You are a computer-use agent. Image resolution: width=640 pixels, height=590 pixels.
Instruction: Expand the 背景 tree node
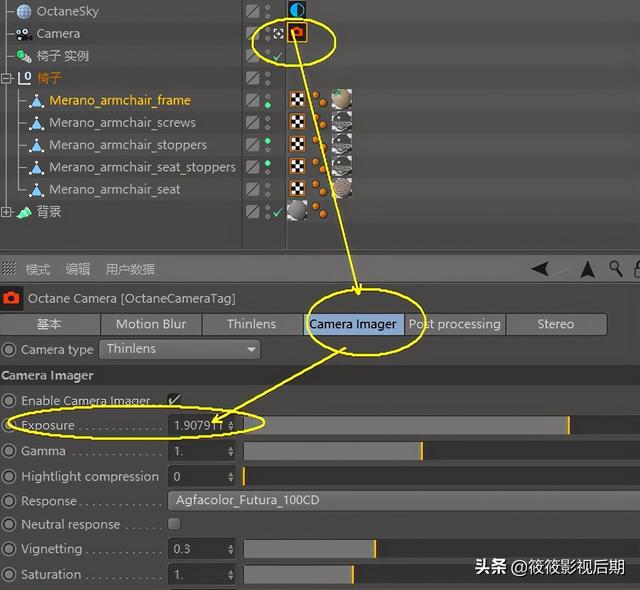(6, 212)
